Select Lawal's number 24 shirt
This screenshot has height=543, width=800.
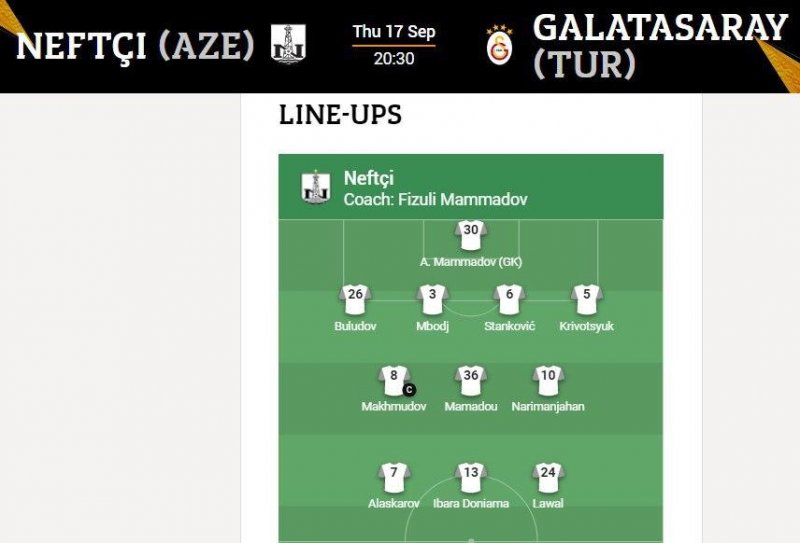(x=548, y=476)
